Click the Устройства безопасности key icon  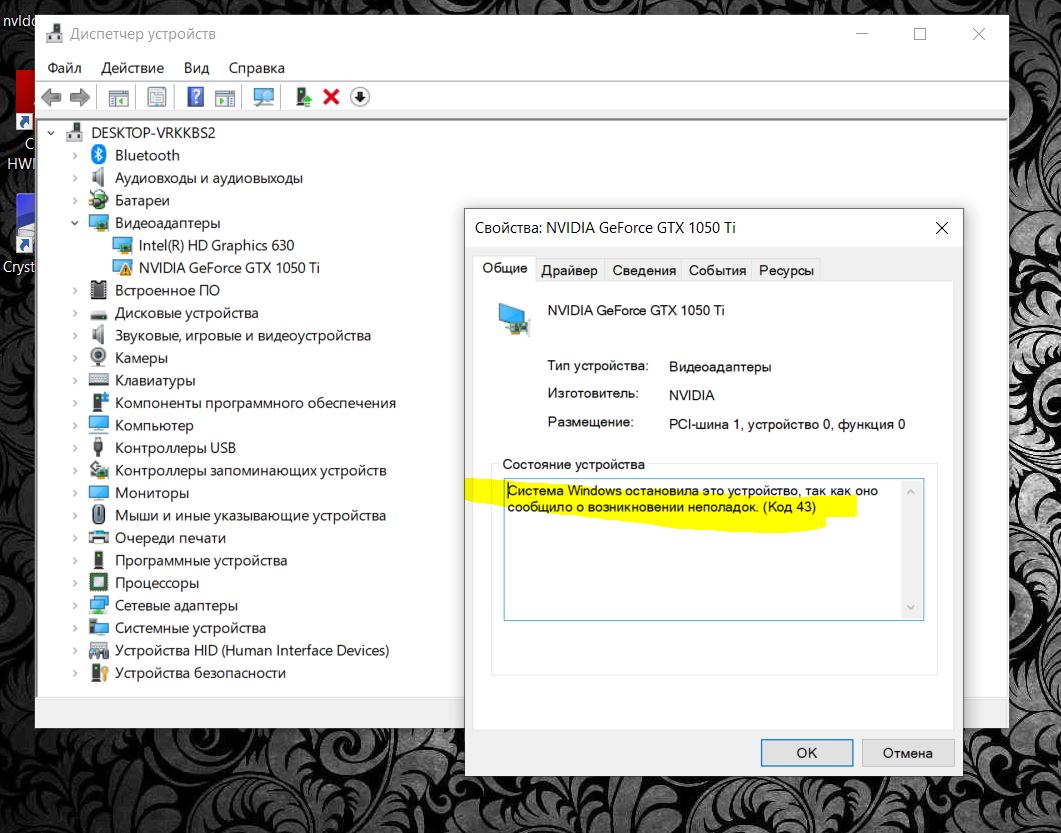(99, 672)
